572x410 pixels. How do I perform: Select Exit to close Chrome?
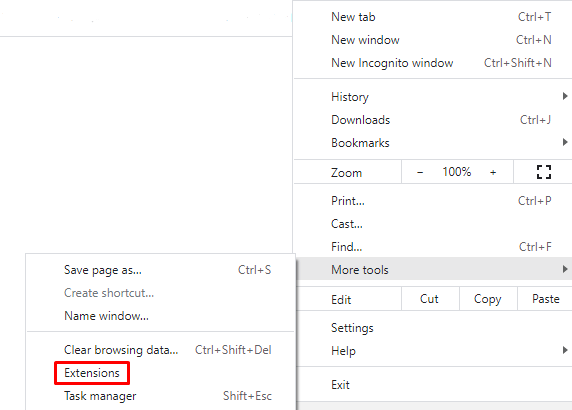[x=433, y=384]
